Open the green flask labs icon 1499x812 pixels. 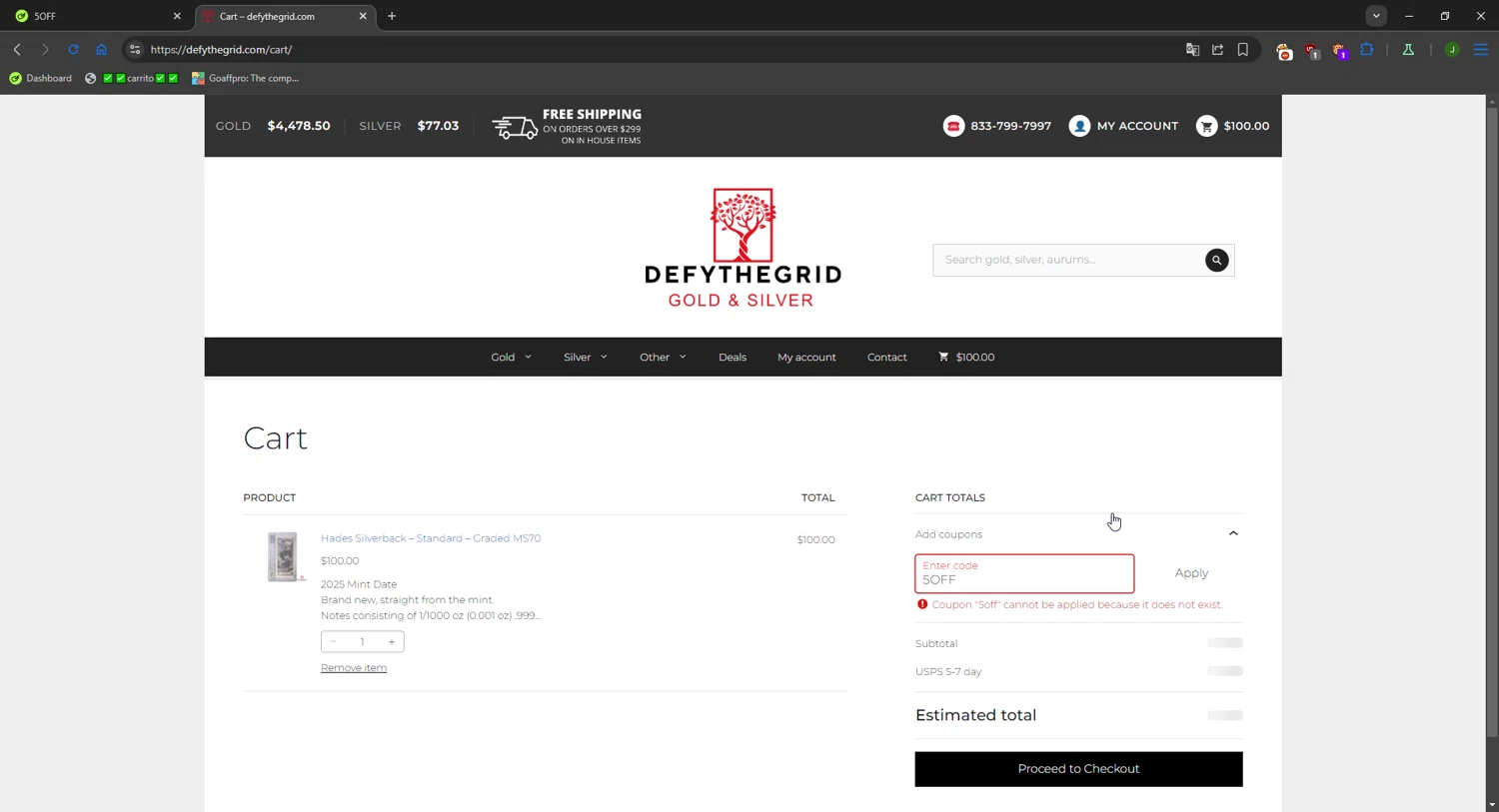(x=1408, y=49)
